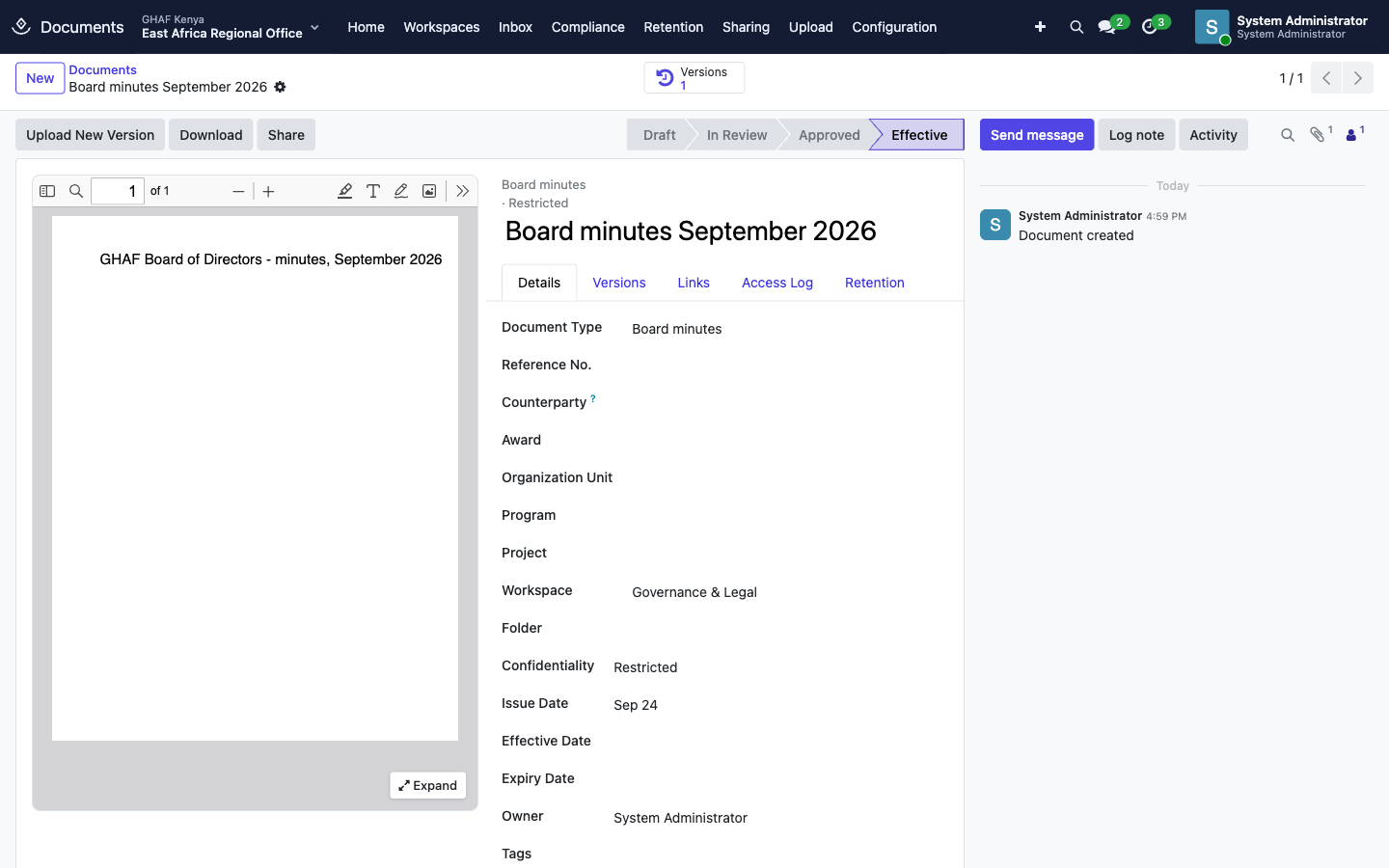Go to previous record arrow
Image resolution: width=1389 pixels, height=868 pixels.
(1326, 78)
